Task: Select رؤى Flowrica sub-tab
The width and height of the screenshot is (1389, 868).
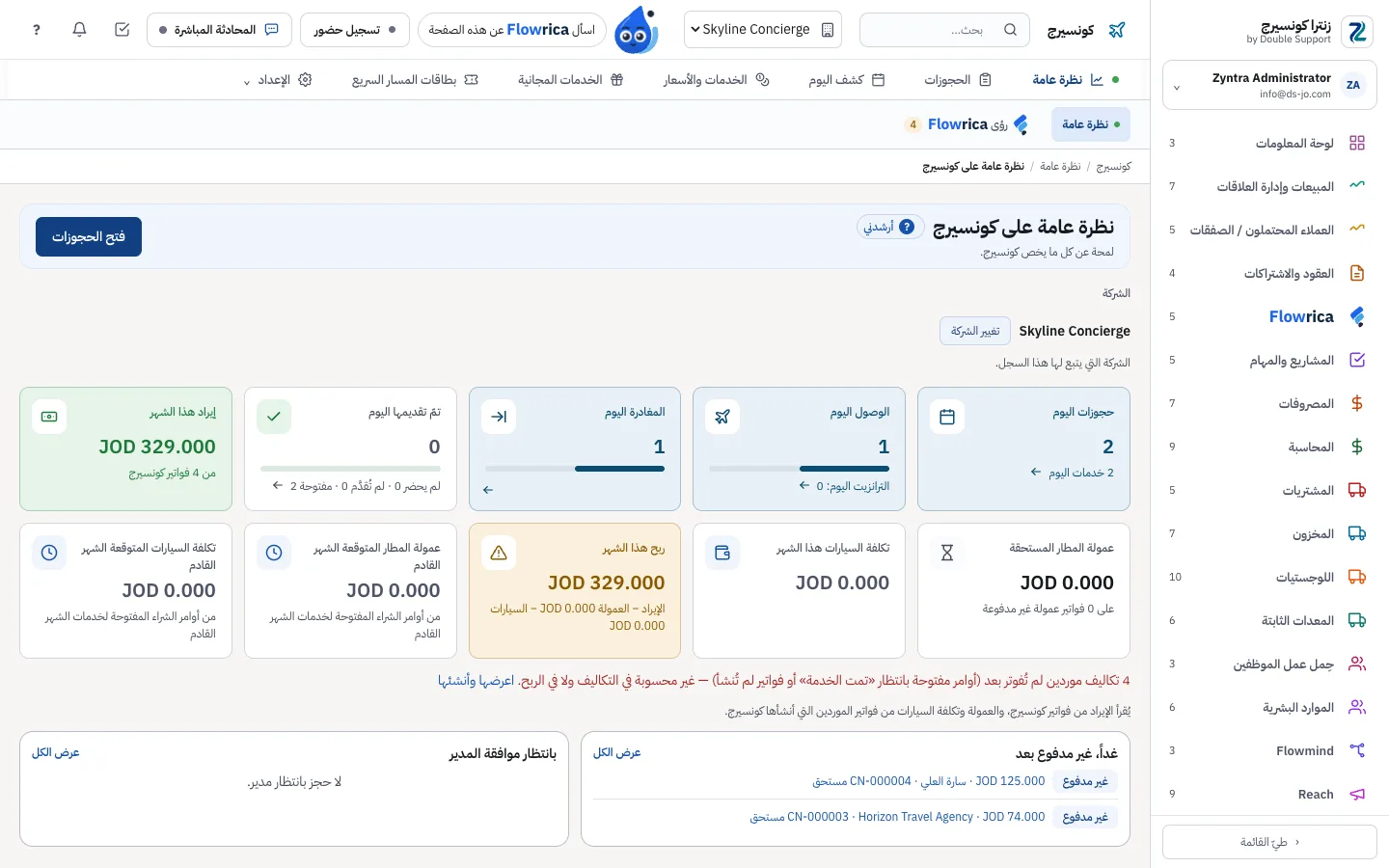Action: click(x=967, y=124)
